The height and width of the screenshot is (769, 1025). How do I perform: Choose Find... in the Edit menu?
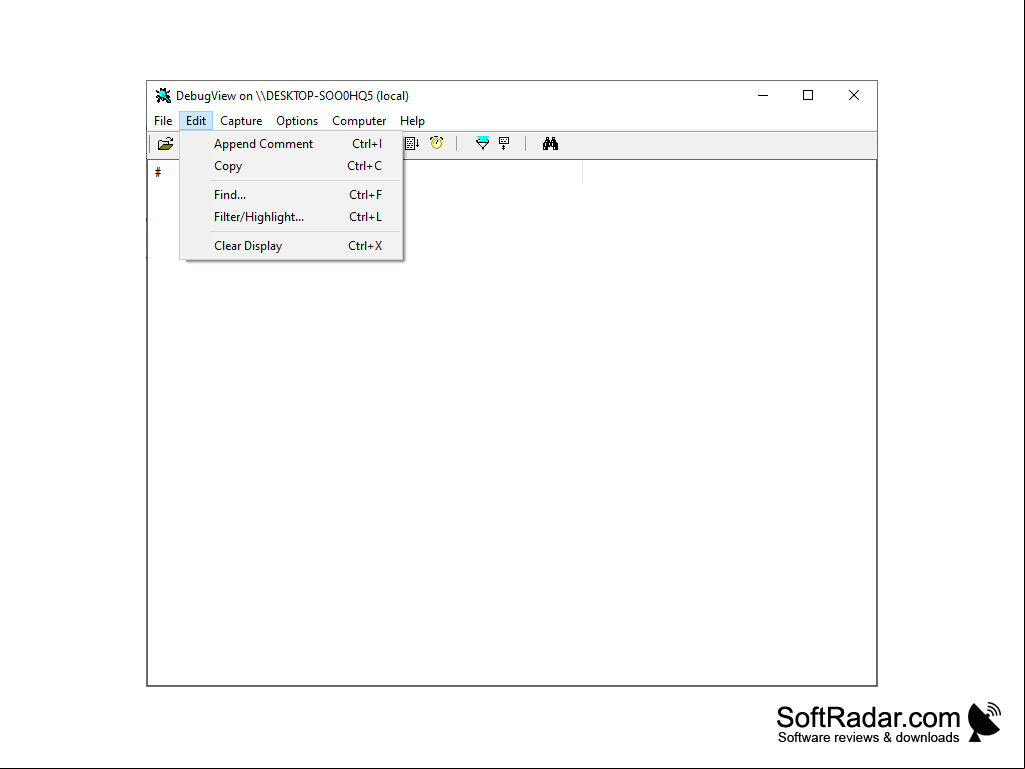(292, 195)
